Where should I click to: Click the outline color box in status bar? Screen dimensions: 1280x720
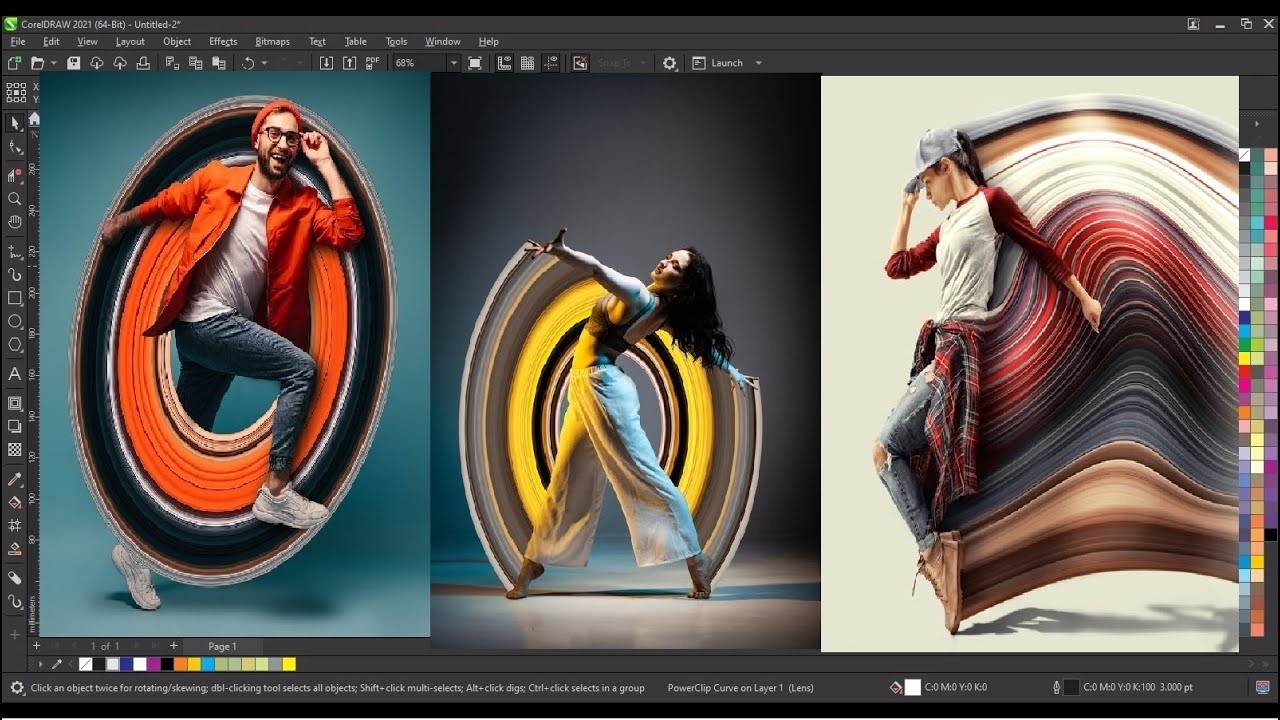point(1071,687)
